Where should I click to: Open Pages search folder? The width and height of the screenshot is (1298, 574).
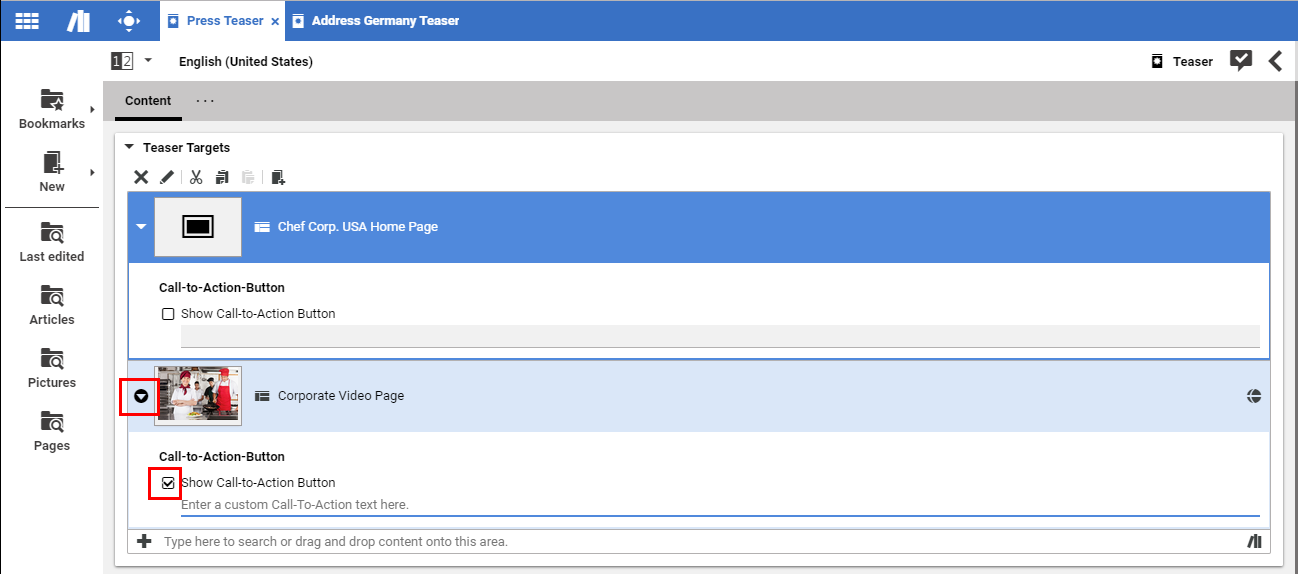coord(52,432)
